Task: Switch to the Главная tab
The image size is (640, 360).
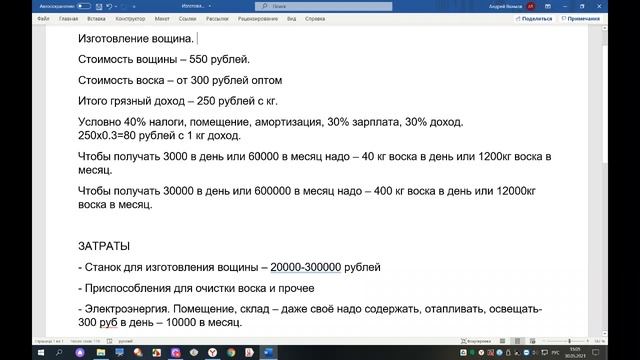Action: pos(69,19)
